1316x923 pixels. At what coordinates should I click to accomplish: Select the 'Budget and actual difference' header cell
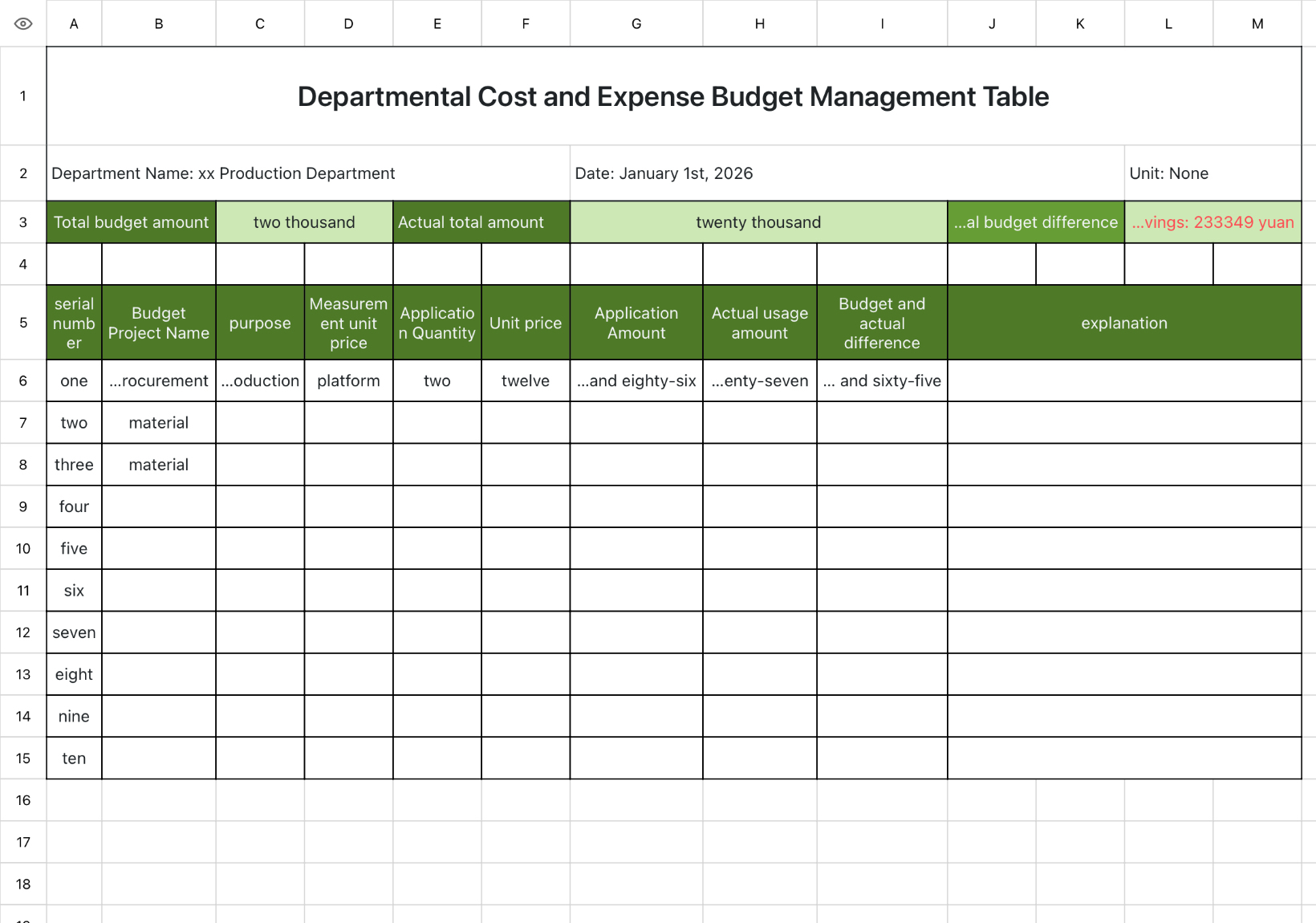coord(882,323)
